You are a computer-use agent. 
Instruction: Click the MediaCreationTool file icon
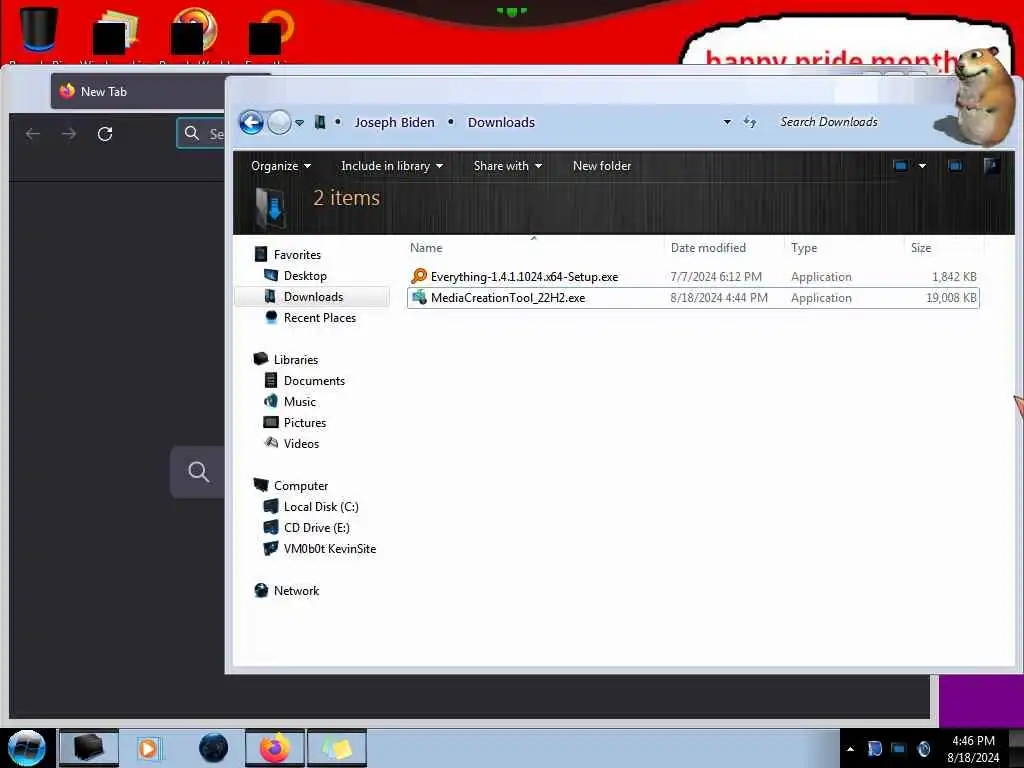tap(419, 297)
